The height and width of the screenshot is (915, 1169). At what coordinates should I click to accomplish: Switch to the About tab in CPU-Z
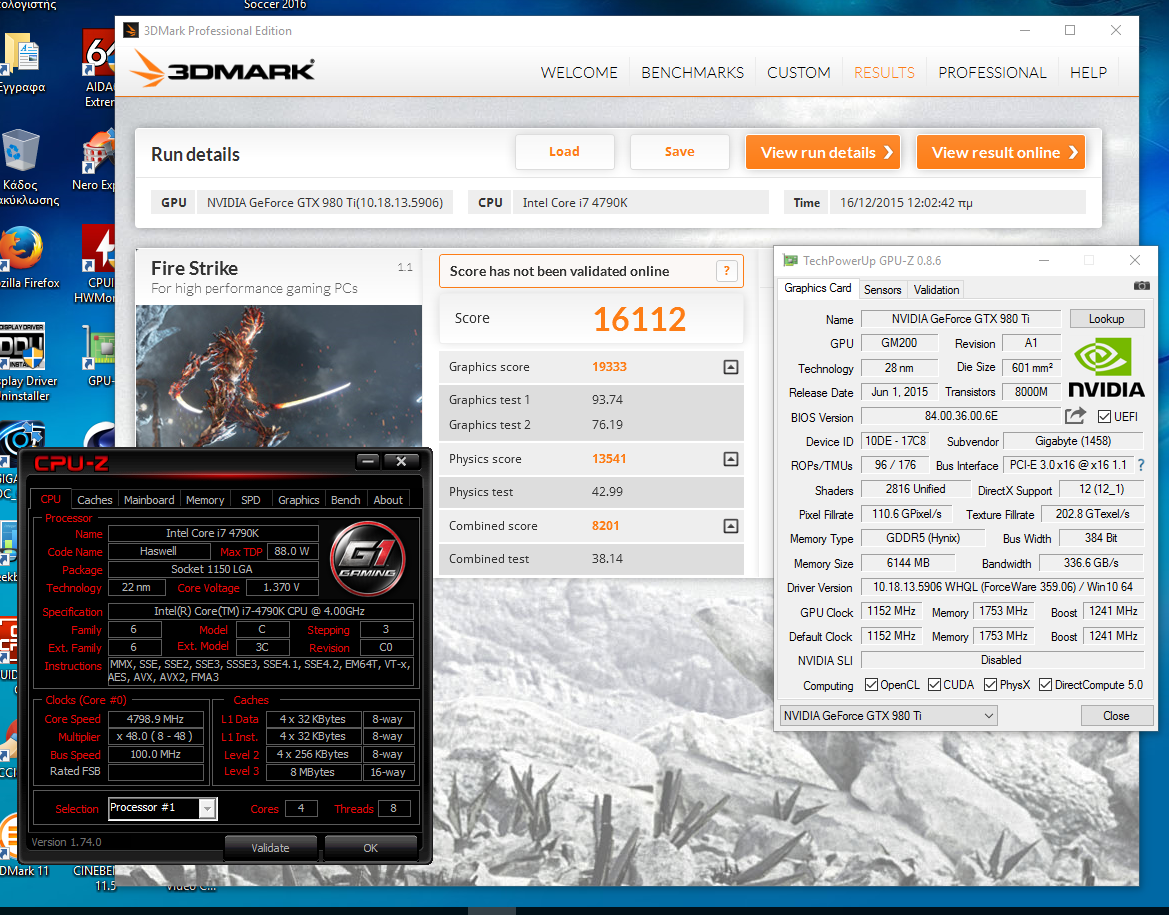tap(388, 500)
